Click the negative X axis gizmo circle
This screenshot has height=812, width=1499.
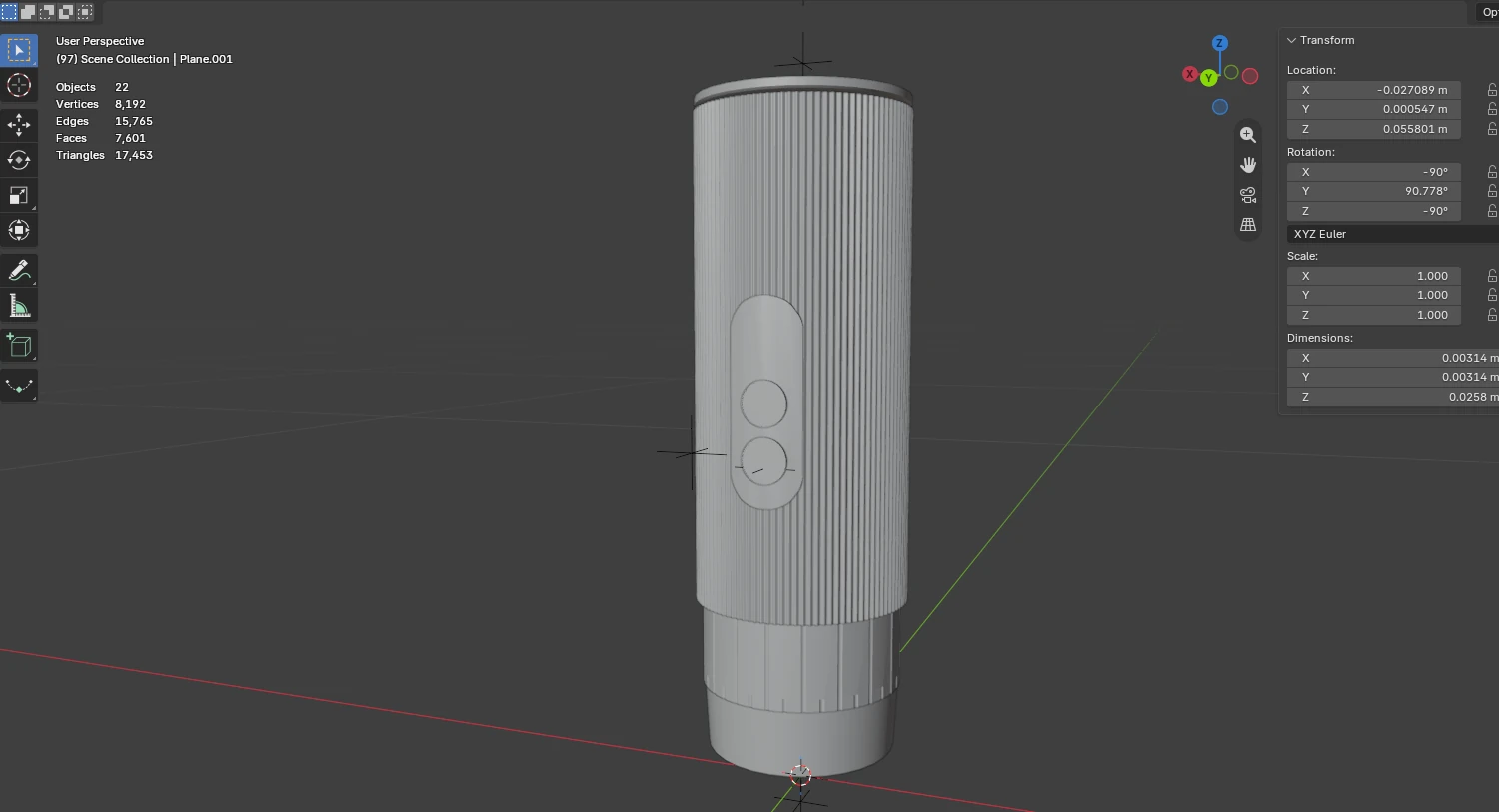pyautogui.click(x=1250, y=76)
